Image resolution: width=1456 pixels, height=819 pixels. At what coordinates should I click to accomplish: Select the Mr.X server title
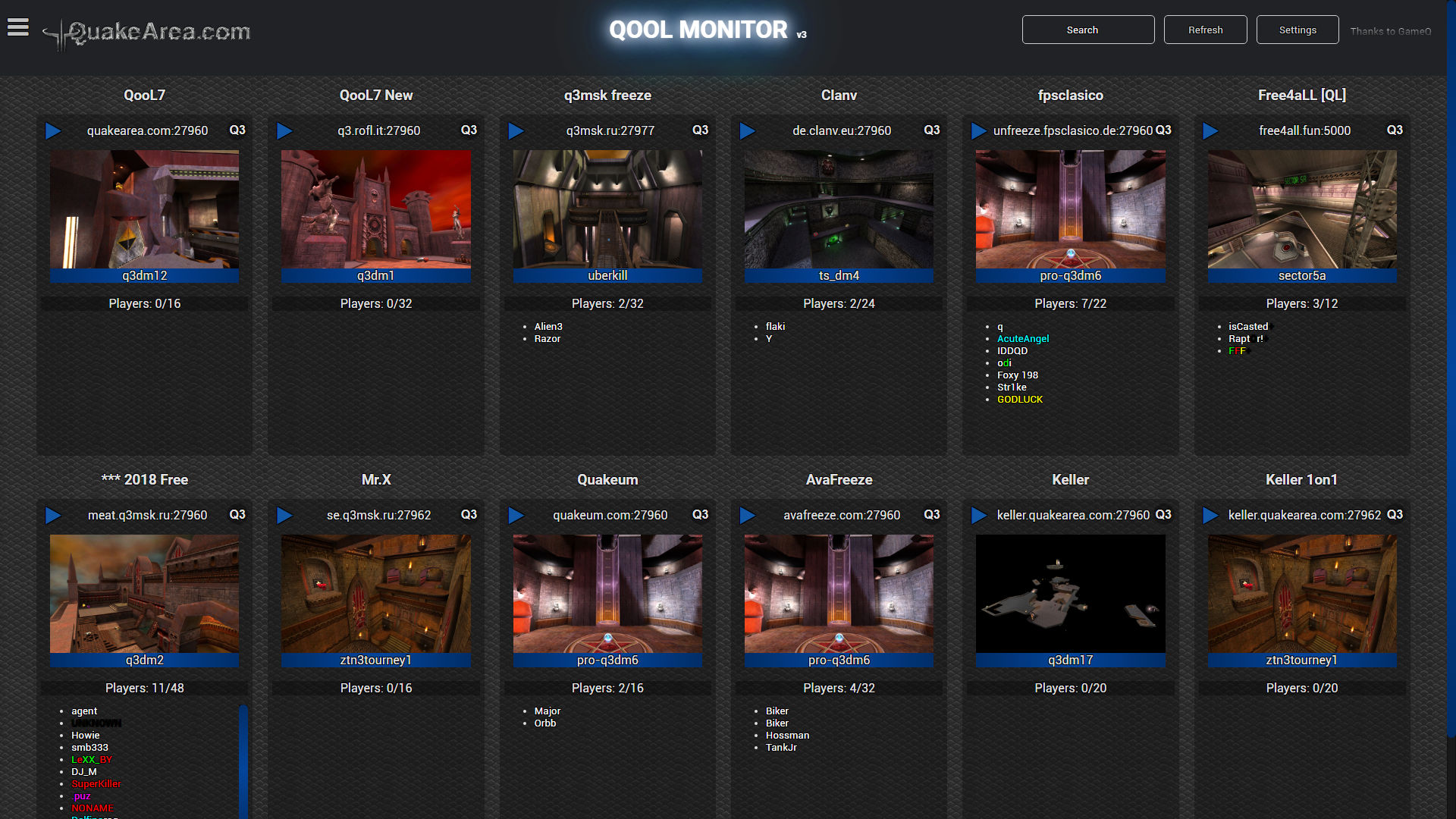(x=376, y=480)
